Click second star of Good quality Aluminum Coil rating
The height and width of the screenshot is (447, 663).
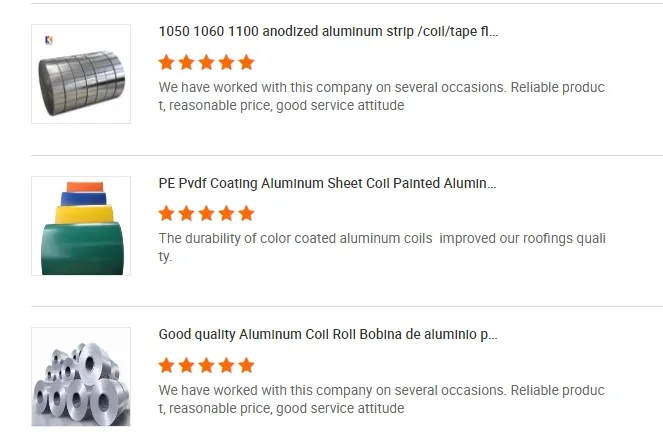(x=187, y=365)
